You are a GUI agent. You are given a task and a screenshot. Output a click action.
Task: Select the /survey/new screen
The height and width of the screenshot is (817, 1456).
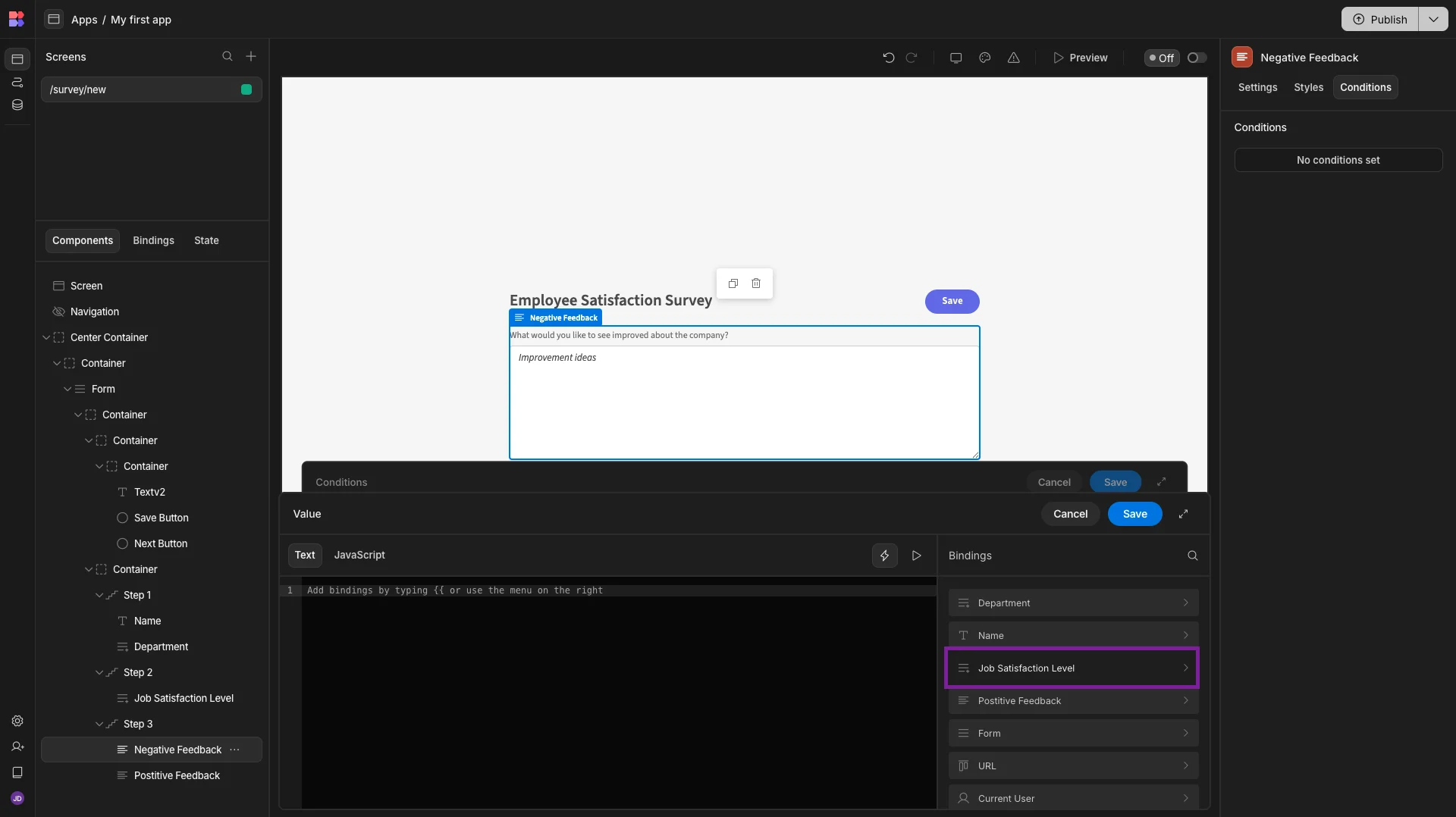click(x=152, y=89)
